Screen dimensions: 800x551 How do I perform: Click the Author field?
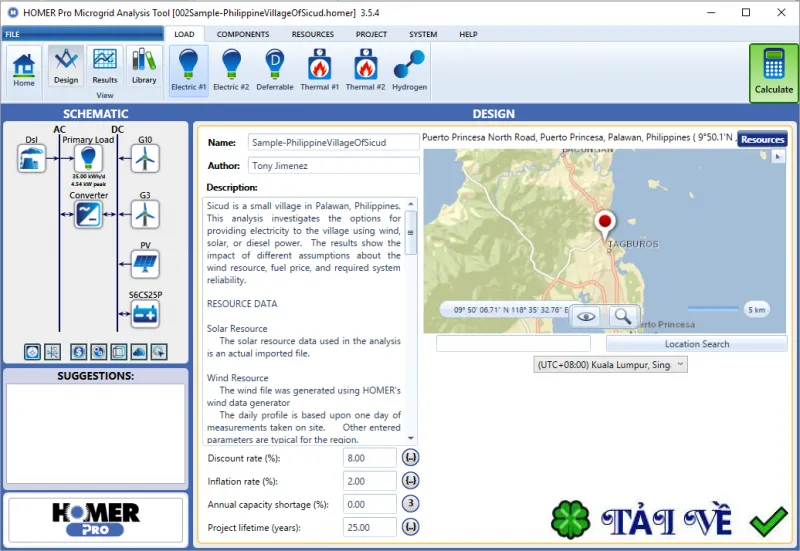[x=334, y=165]
